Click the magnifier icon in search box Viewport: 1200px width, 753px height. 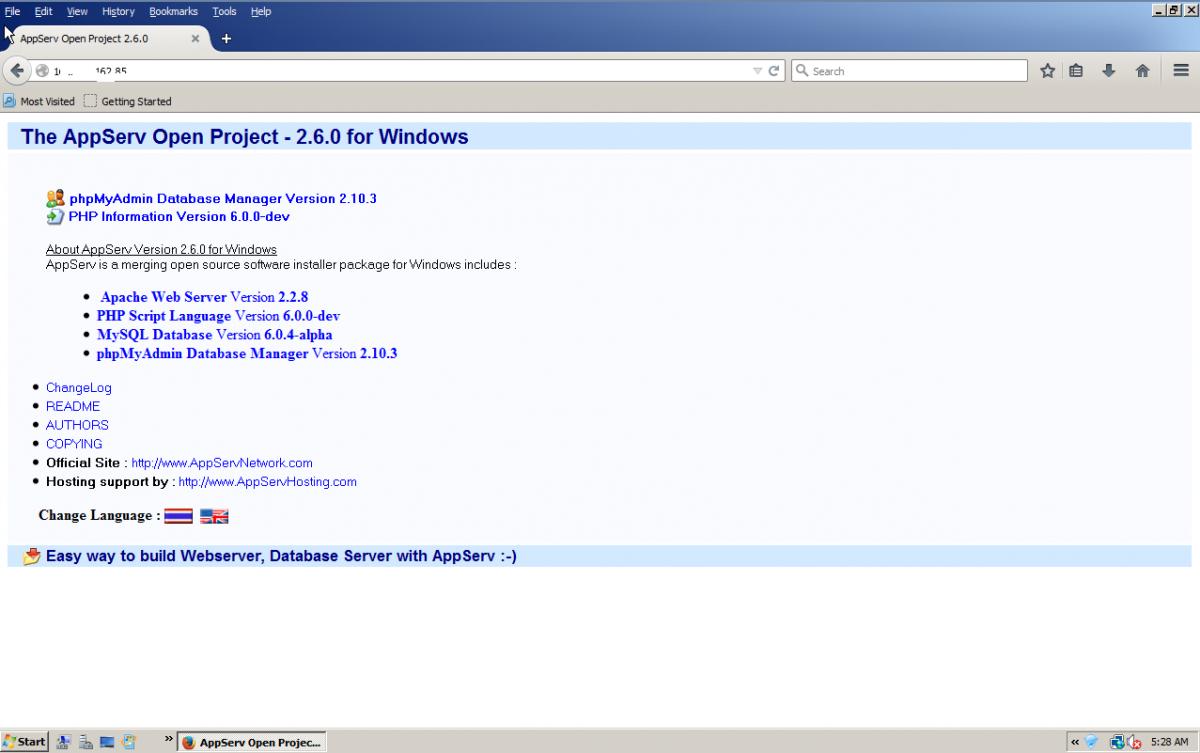pos(802,71)
